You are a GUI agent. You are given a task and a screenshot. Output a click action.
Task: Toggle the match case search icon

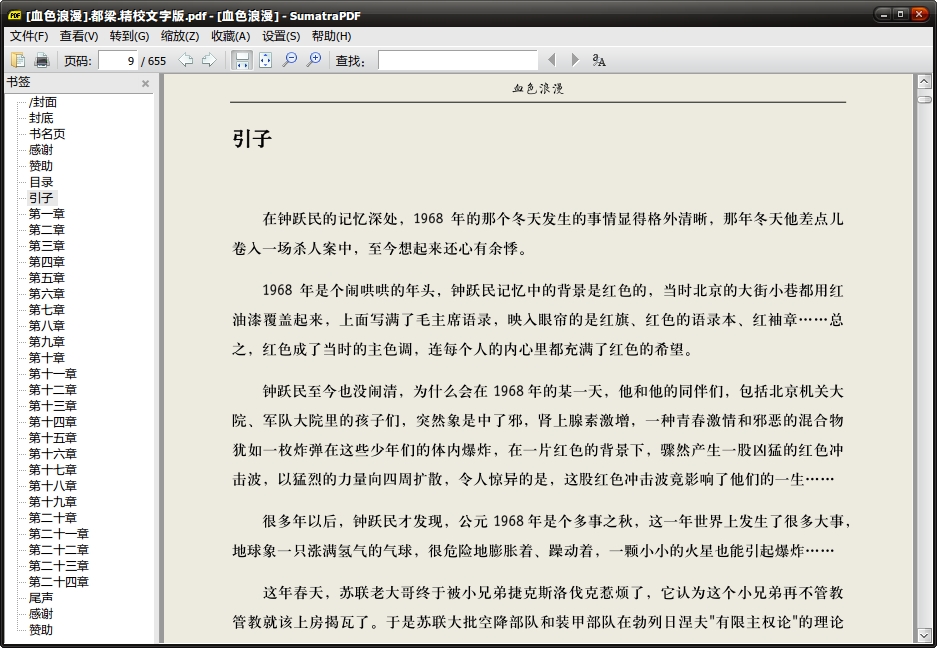pyautogui.click(x=599, y=60)
